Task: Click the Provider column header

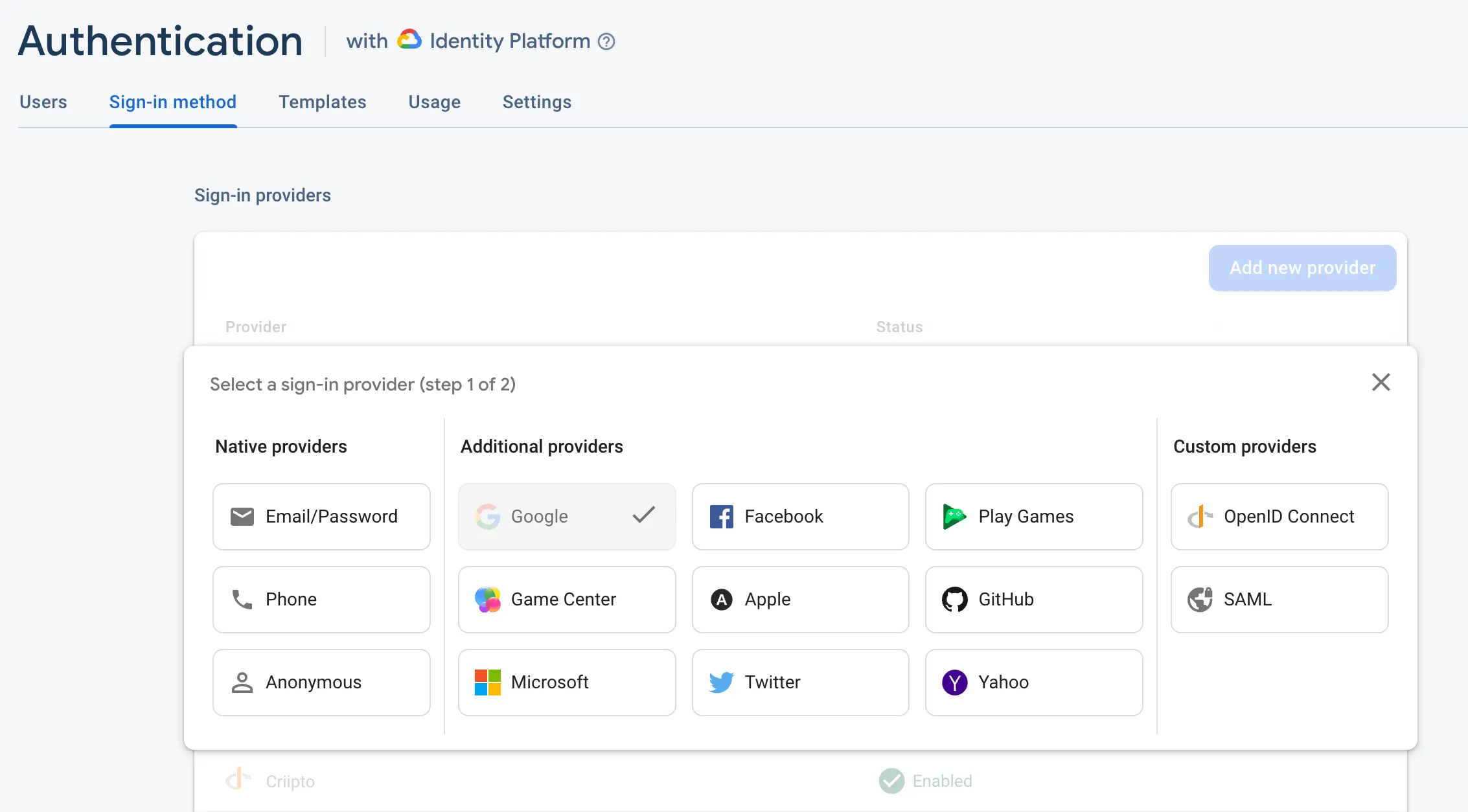Action: point(256,327)
